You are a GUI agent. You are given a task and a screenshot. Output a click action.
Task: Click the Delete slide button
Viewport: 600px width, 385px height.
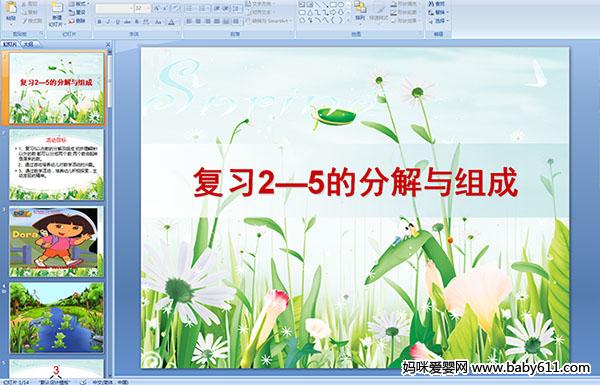[x=77, y=21]
